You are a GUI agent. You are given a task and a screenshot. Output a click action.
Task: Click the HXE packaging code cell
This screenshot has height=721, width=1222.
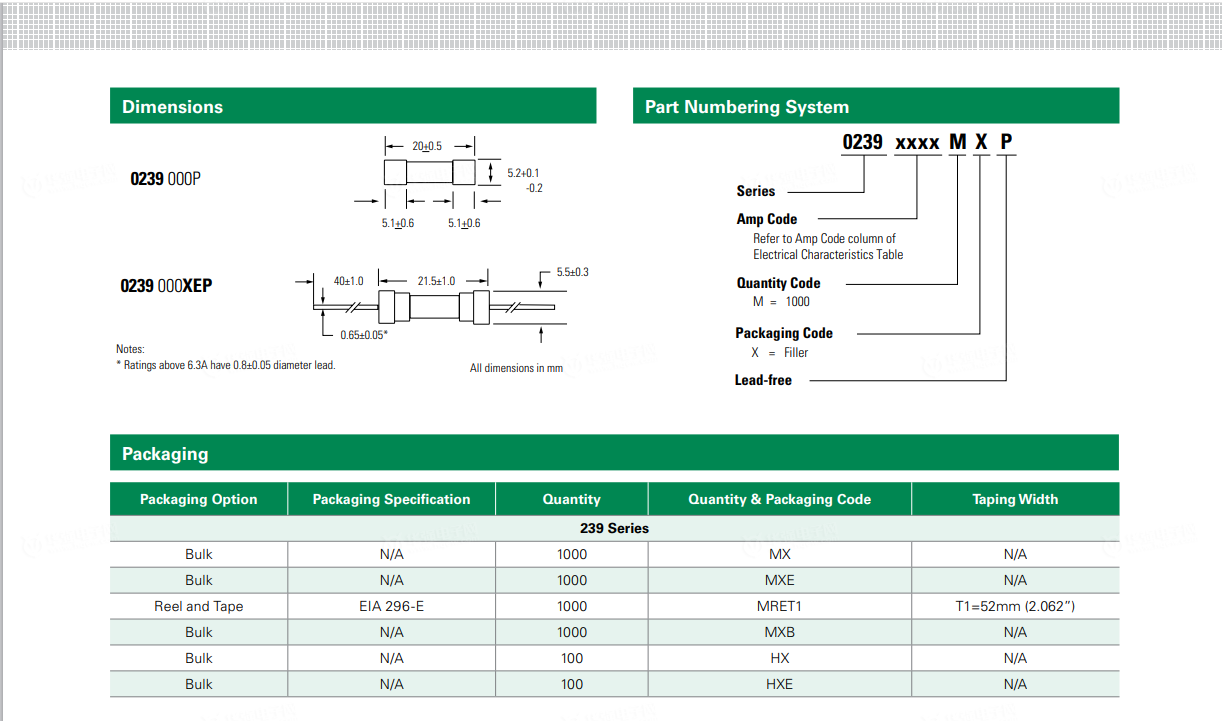click(x=779, y=684)
